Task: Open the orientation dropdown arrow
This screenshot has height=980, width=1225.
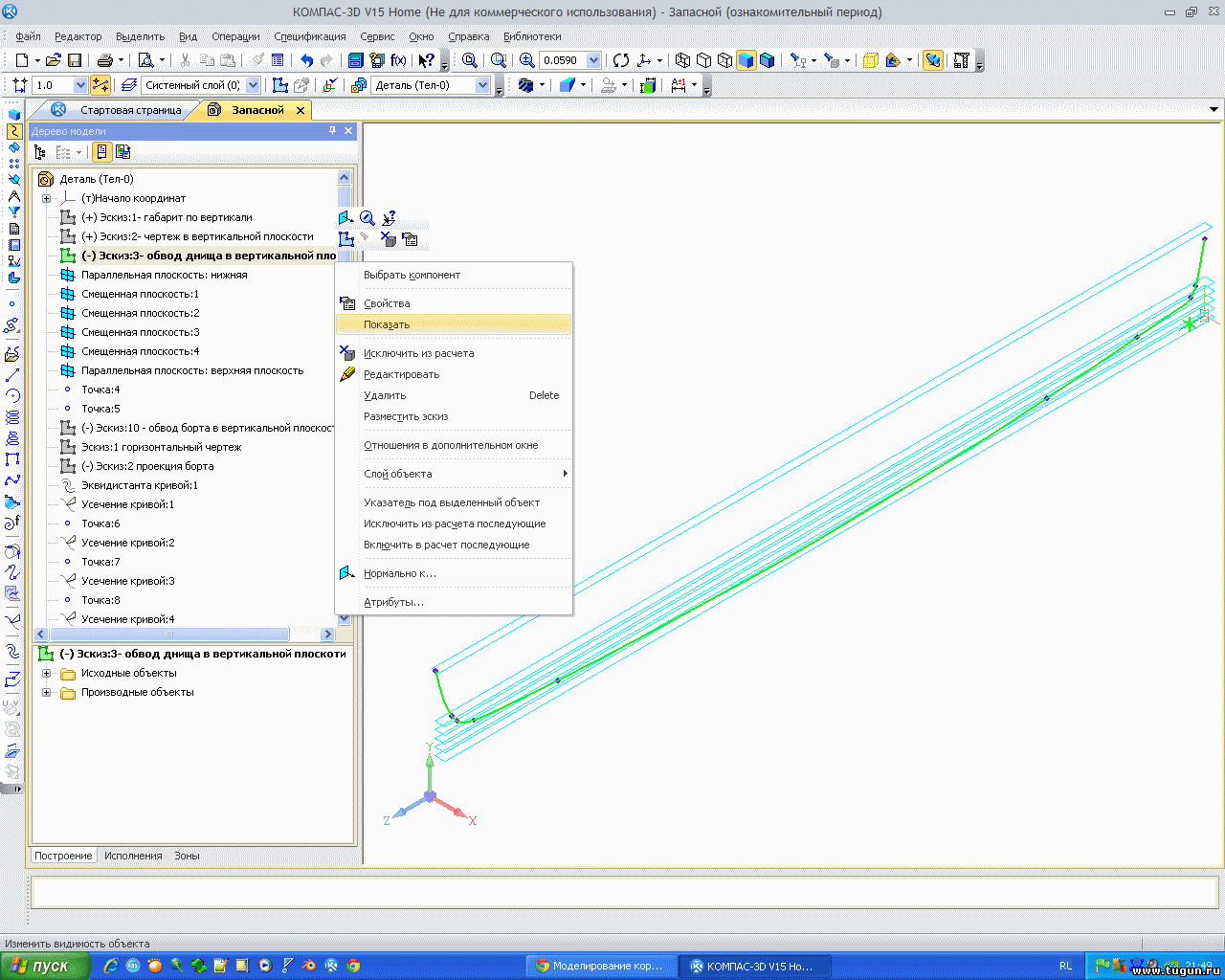Action: click(x=659, y=60)
